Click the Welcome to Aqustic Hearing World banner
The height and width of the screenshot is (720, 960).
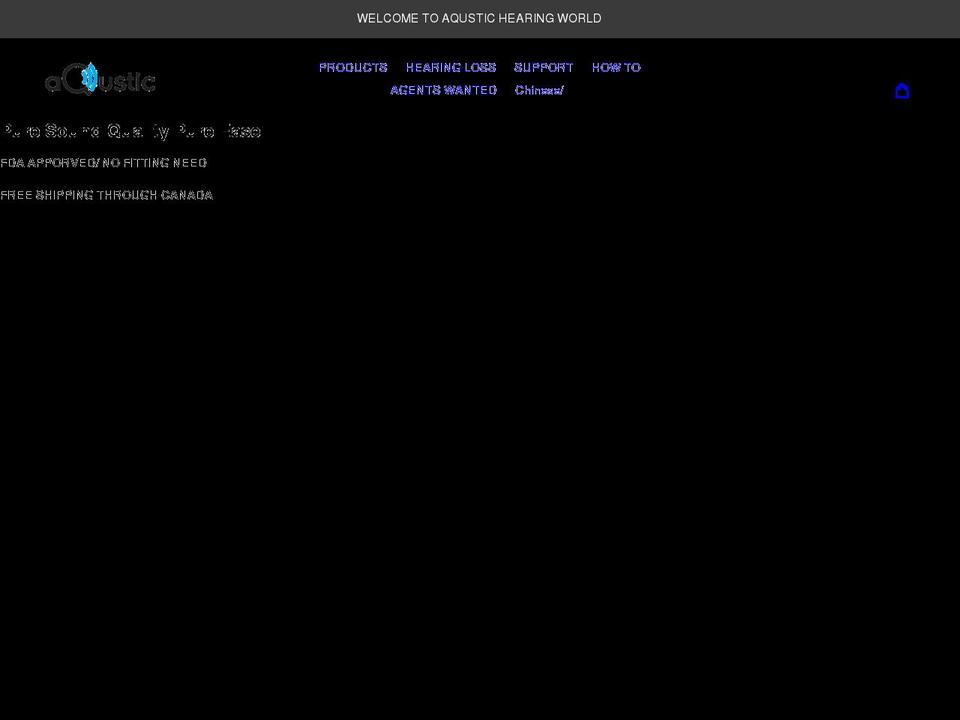479,18
